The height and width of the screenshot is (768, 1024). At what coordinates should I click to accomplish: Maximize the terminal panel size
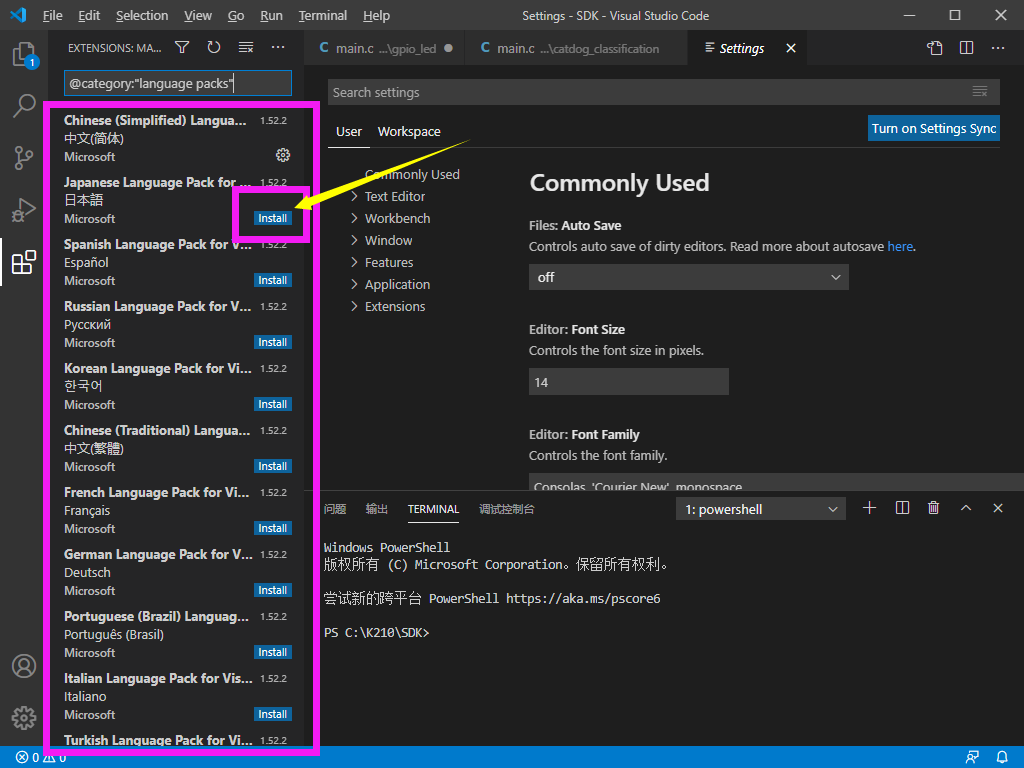point(966,508)
